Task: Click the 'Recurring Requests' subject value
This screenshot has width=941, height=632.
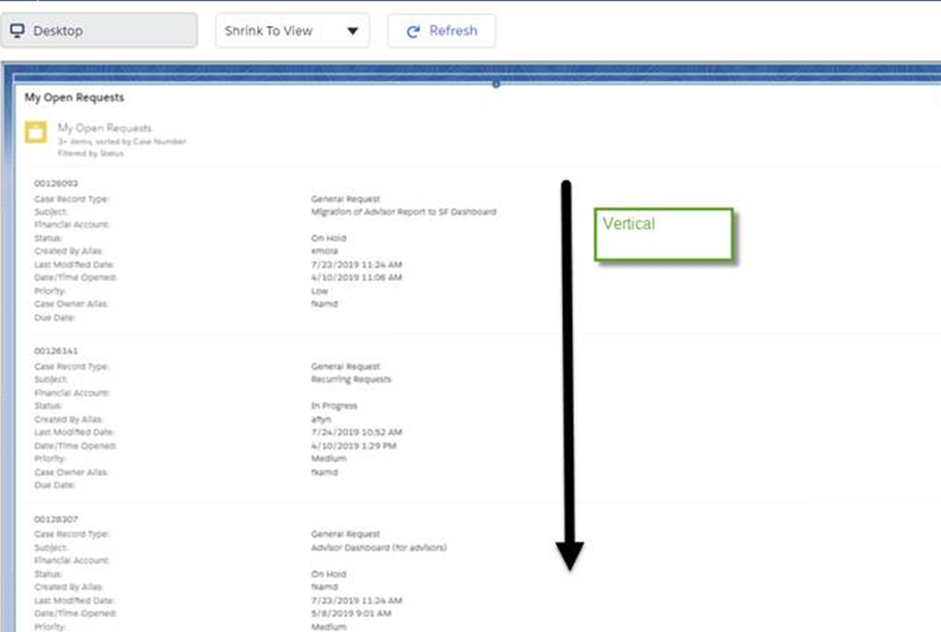Action: click(x=351, y=379)
